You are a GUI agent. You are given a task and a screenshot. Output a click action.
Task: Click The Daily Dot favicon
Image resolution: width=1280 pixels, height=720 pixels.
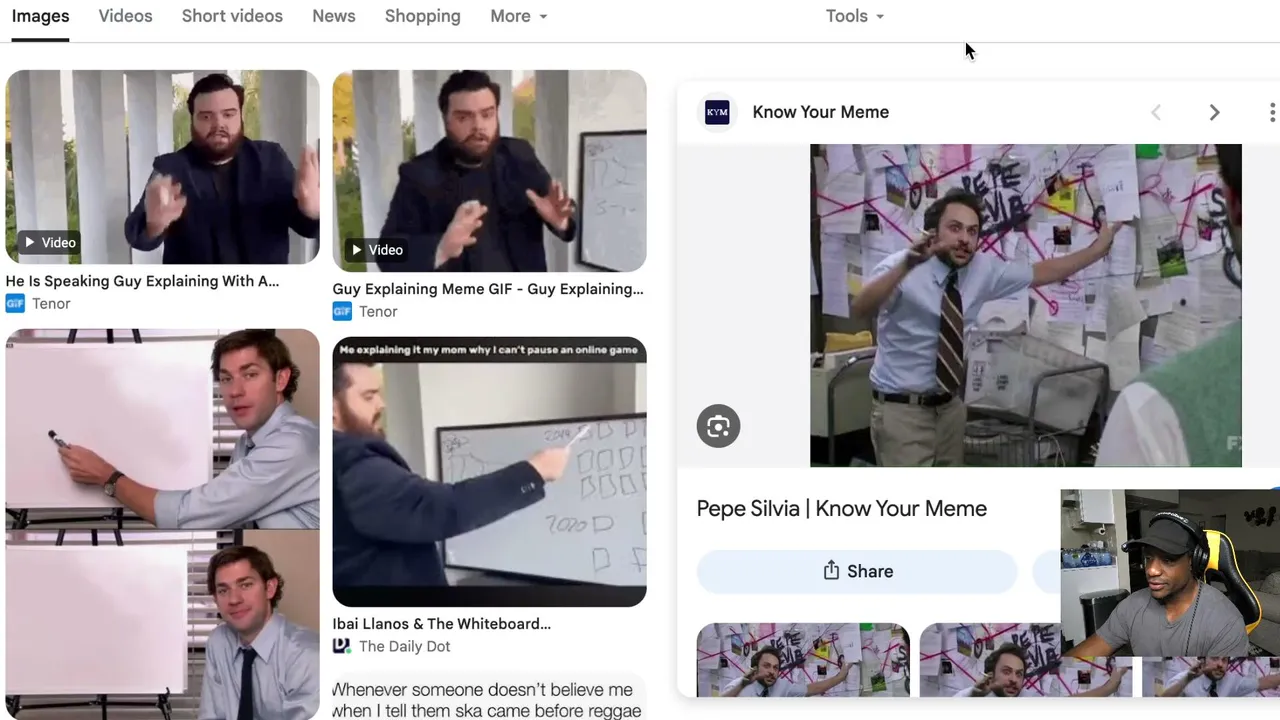pos(342,647)
